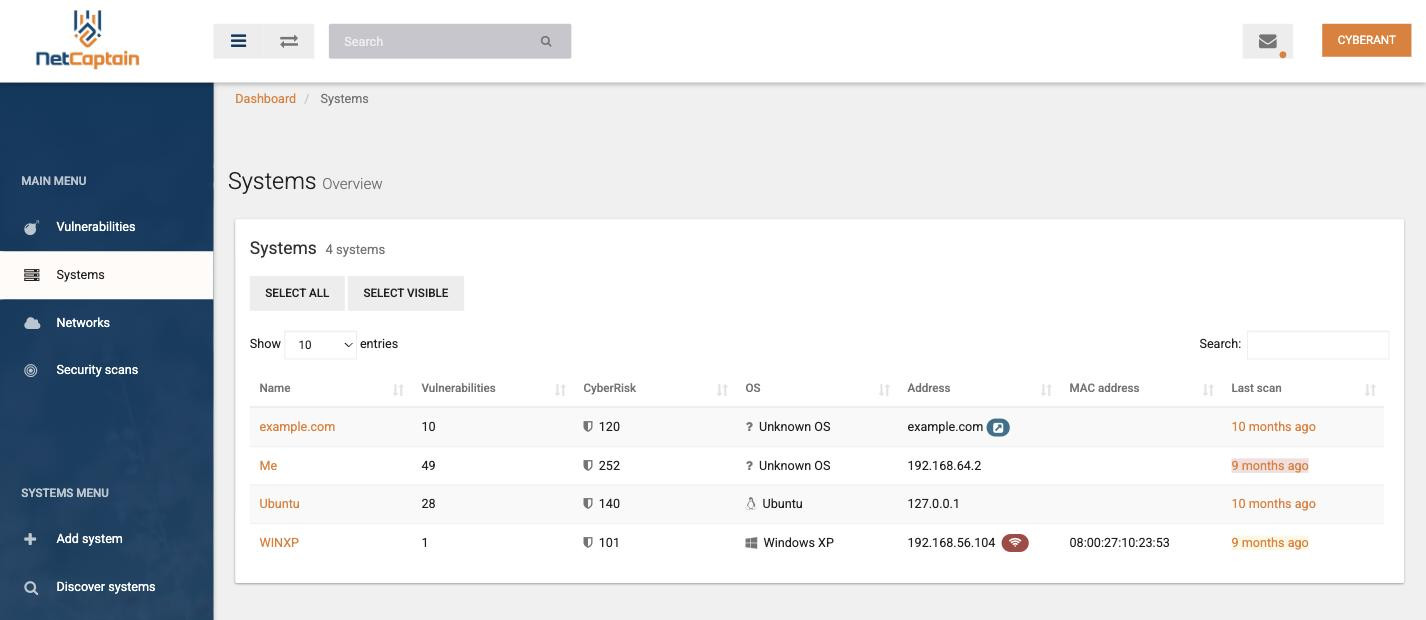
Task: Open Vulnerabilities in the main menu
Action: pyautogui.click(x=96, y=227)
